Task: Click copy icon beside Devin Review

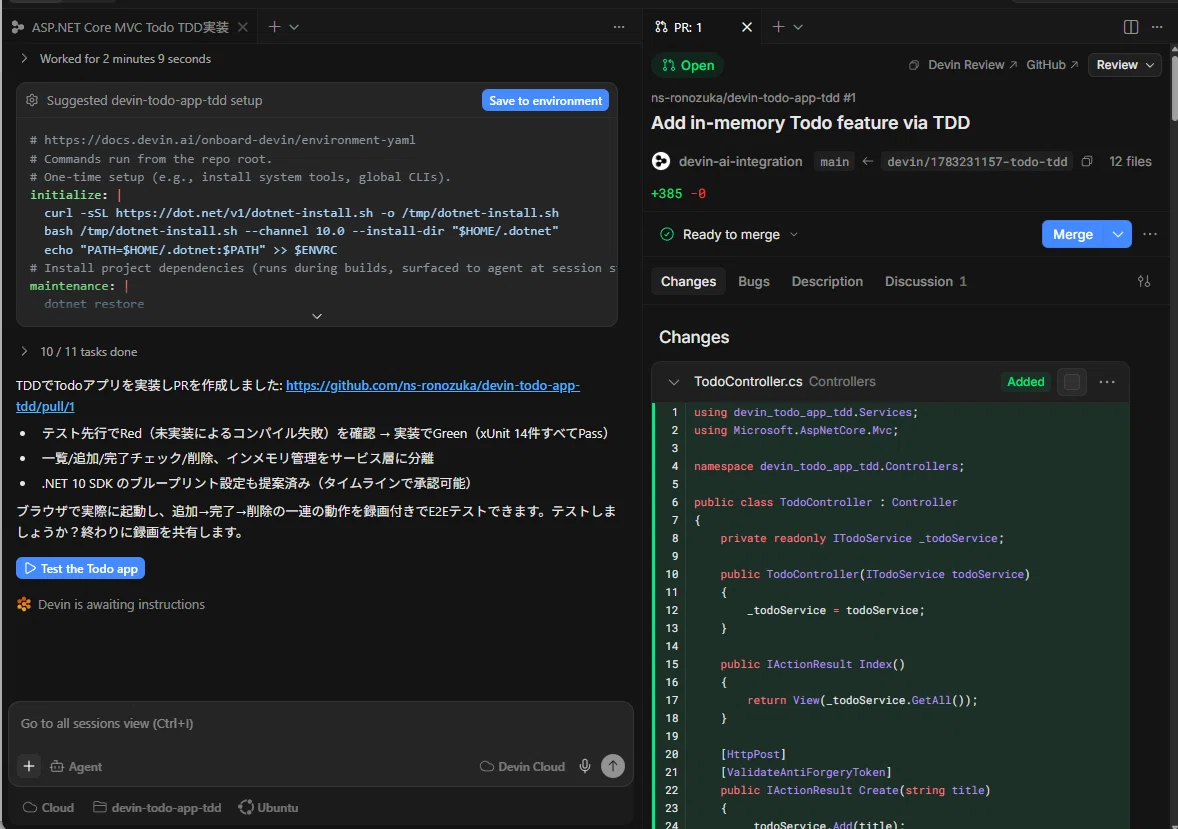Action: [x=914, y=65]
